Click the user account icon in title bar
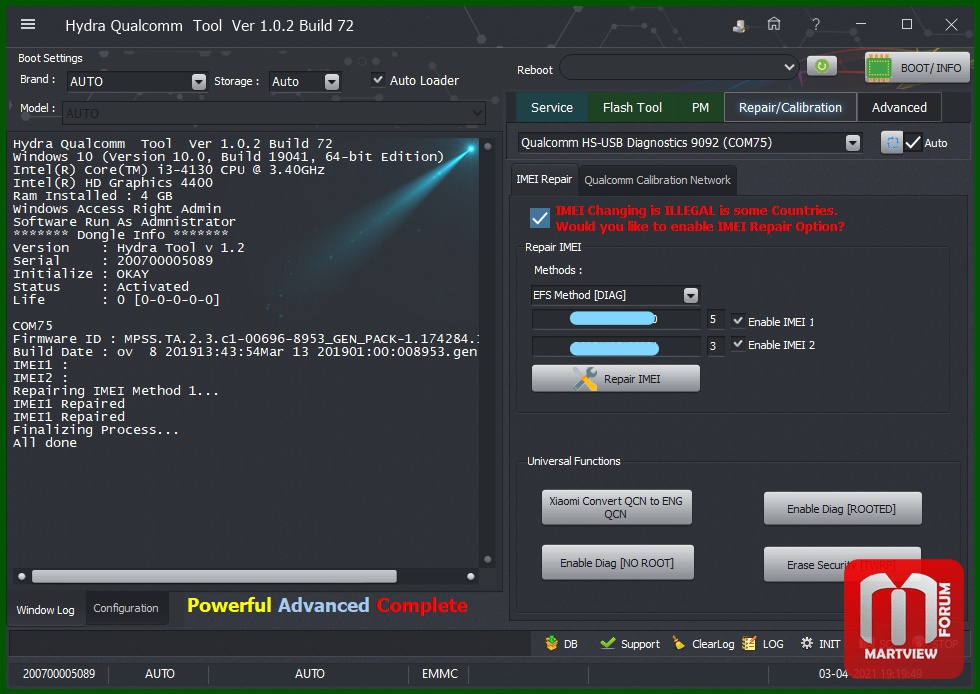 tap(739, 26)
